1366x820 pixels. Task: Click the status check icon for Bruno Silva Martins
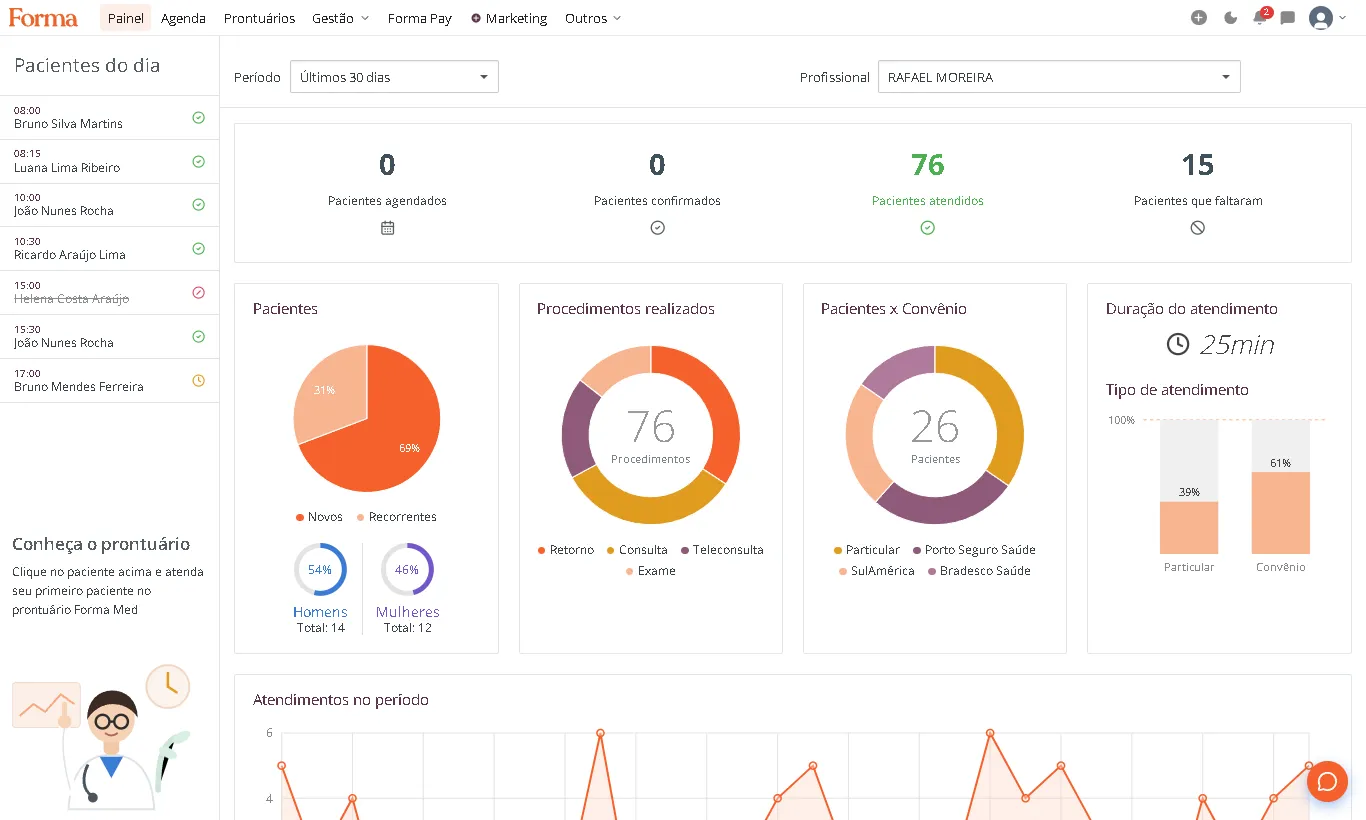(x=198, y=117)
